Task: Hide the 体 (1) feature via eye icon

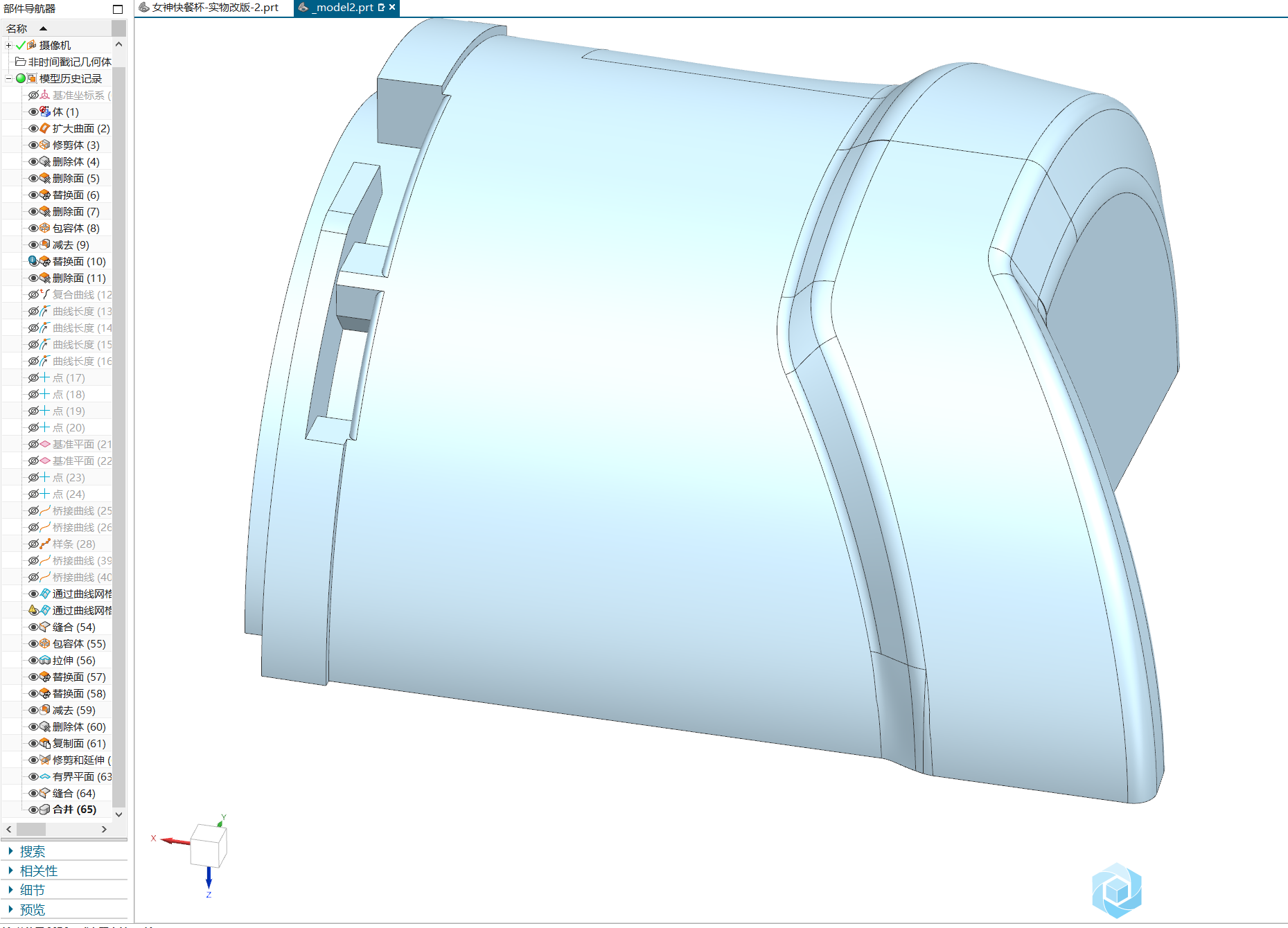Action: [x=33, y=111]
